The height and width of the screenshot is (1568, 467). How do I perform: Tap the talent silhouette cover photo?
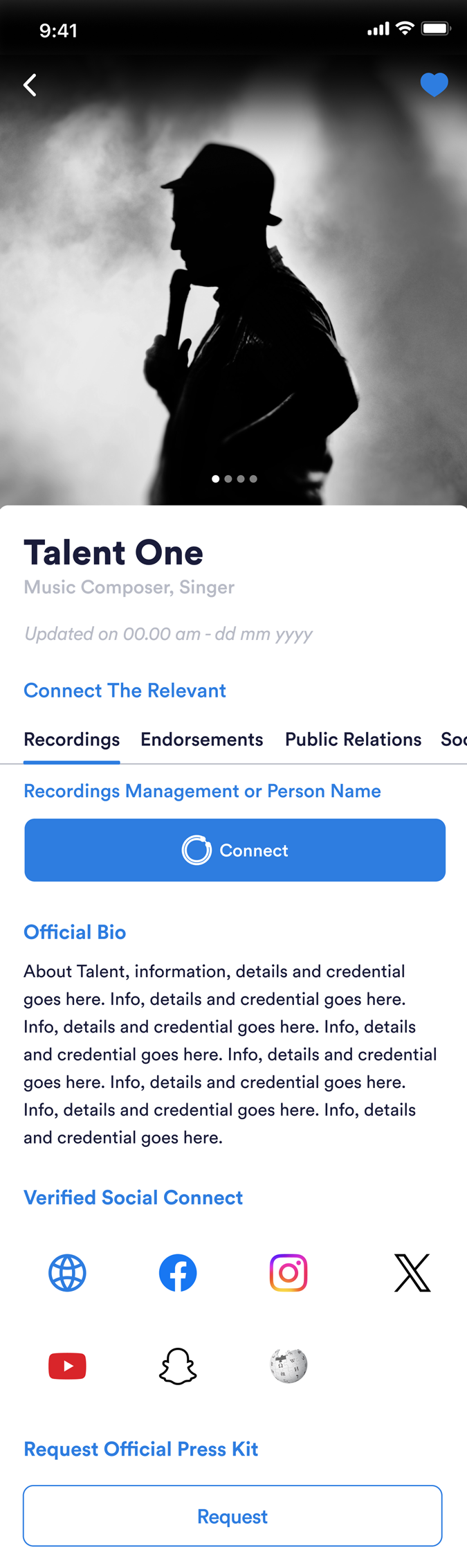[x=233, y=280]
